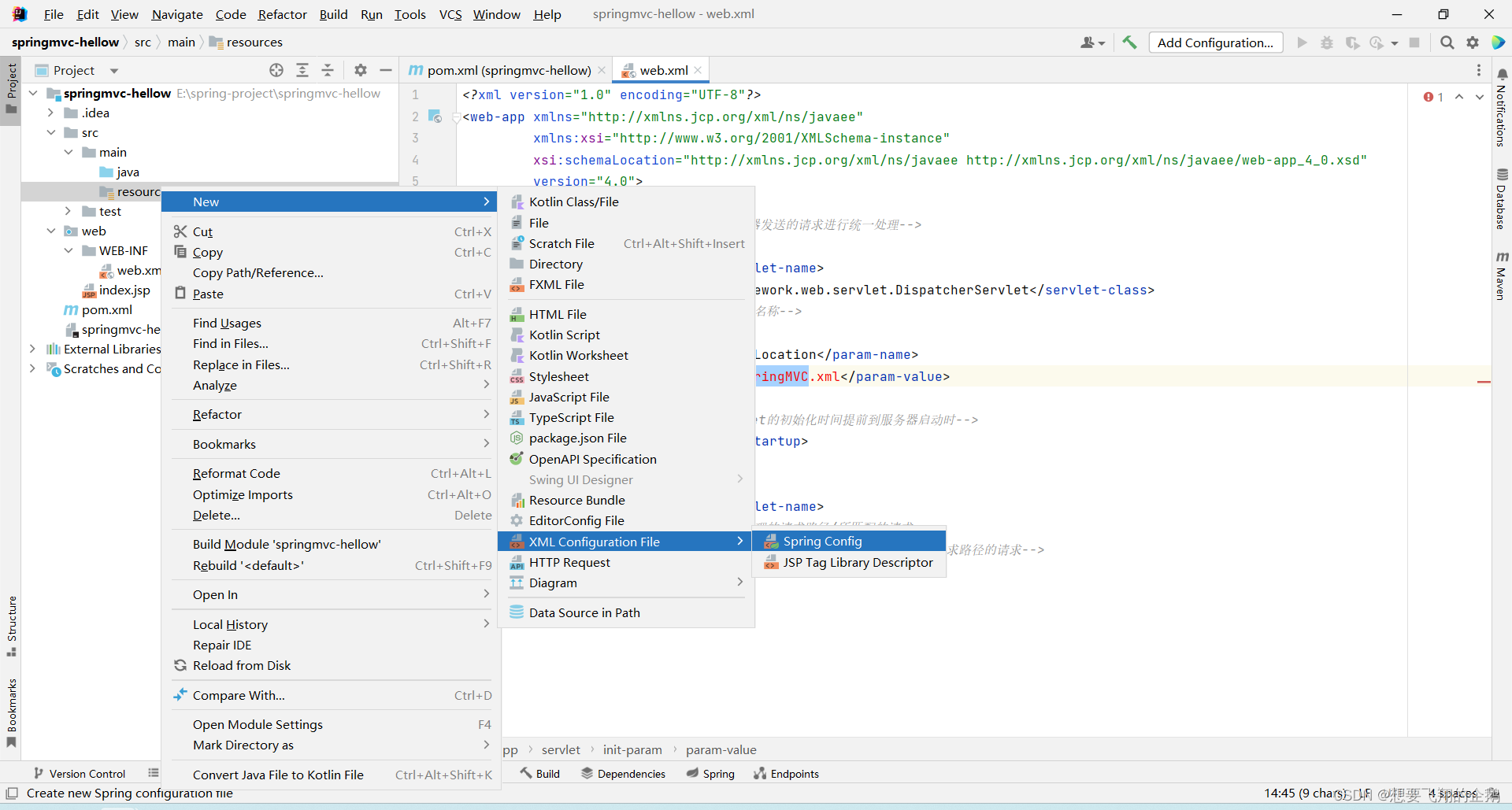Click the Stop square icon
This screenshot has height=810, width=1512.
[x=1414, y=43]
